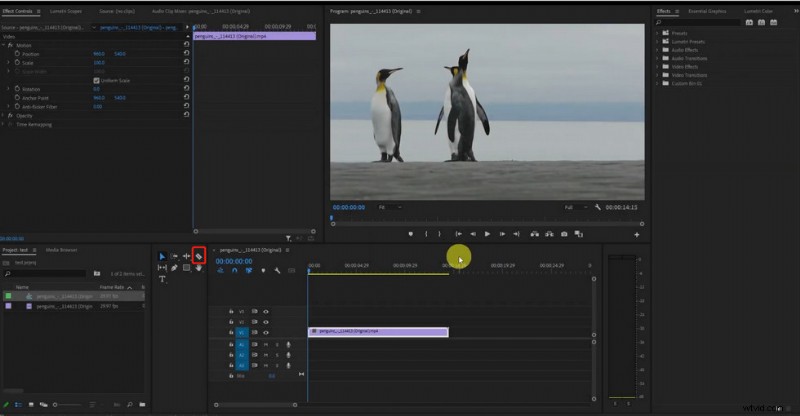Open the Lumetri Color tab
The image size is (800, 416).
coord(758,11)
